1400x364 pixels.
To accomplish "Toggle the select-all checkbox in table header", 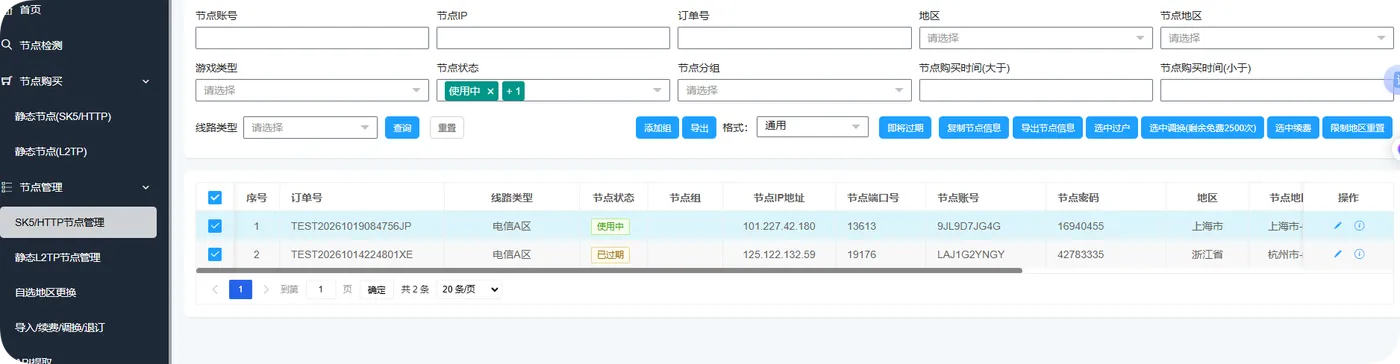I will [214, 198].
